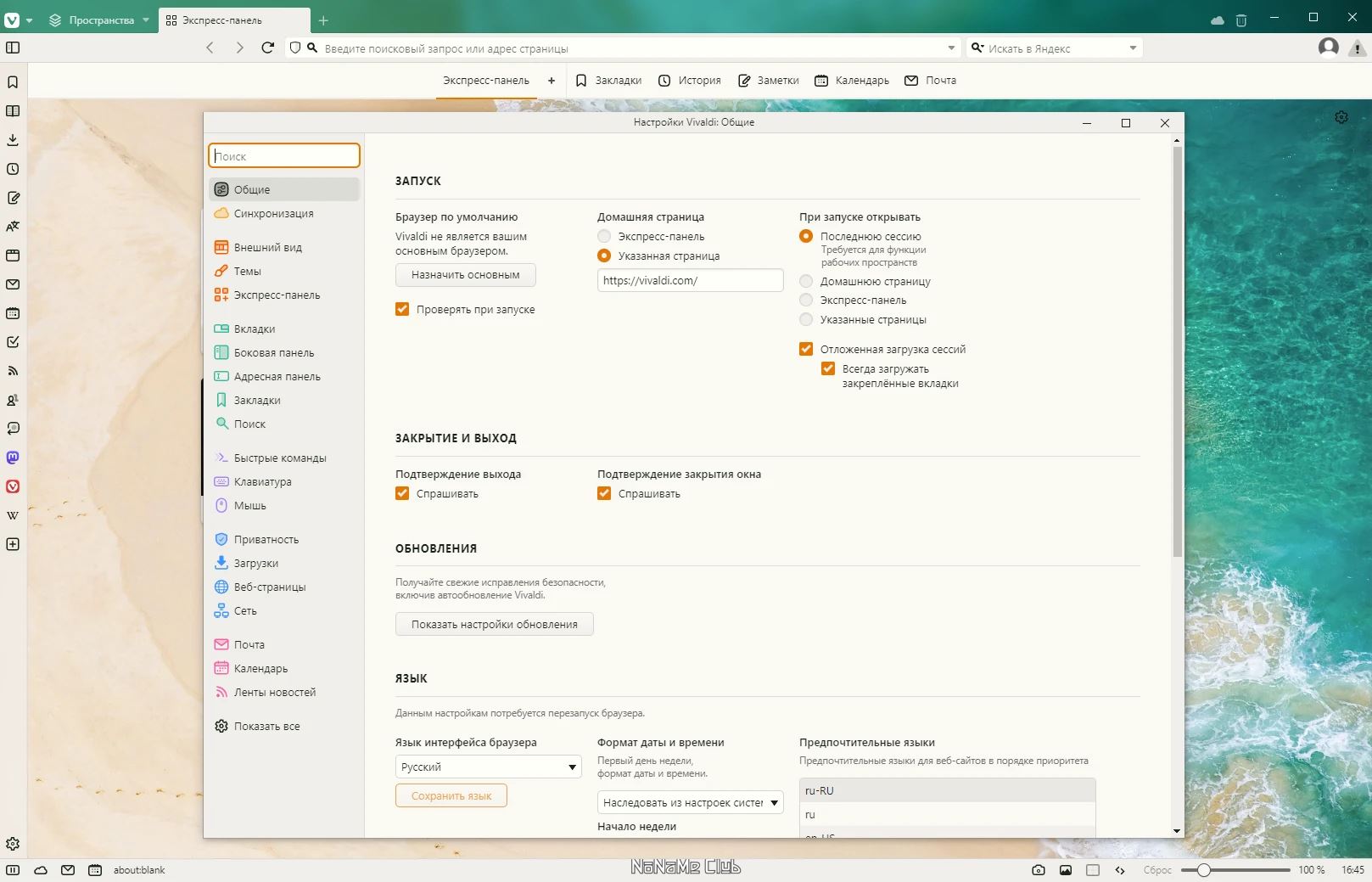Screen dimensions: 1372x882
Task: Click the reload page icon
Action: click(268, 48)
